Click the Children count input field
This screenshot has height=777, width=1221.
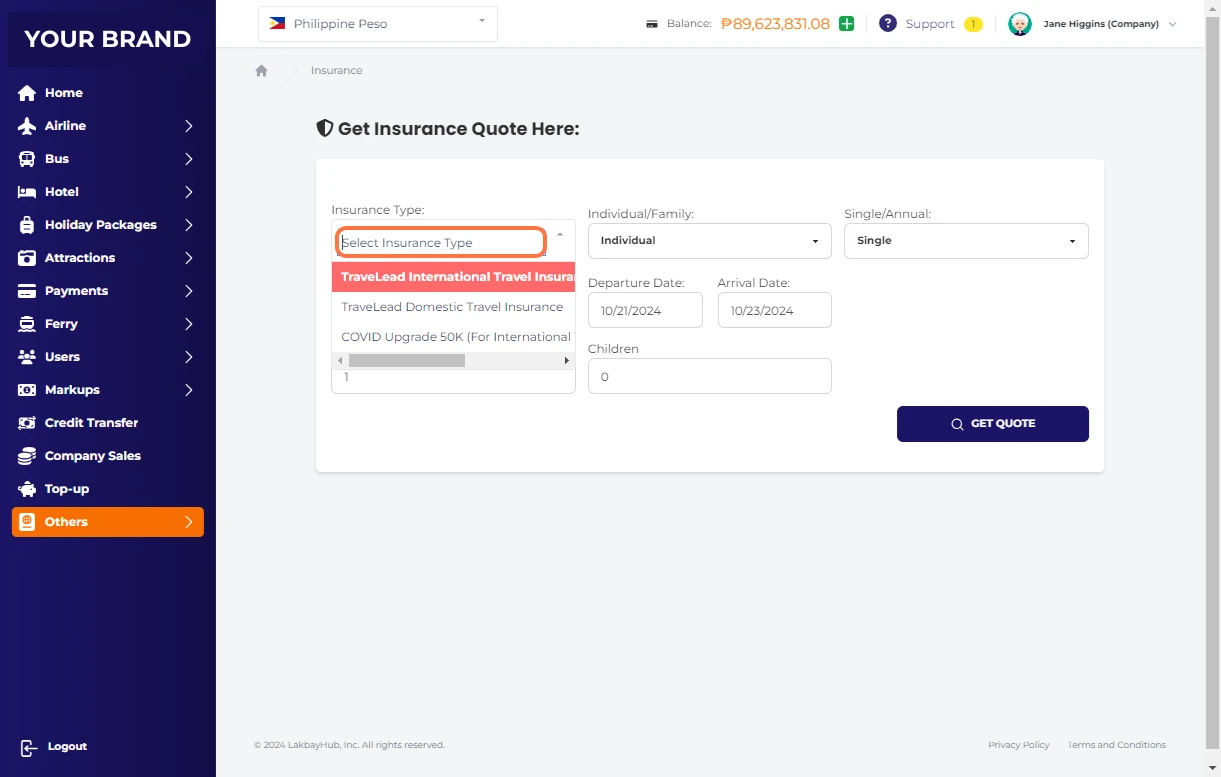pos(710,377)
